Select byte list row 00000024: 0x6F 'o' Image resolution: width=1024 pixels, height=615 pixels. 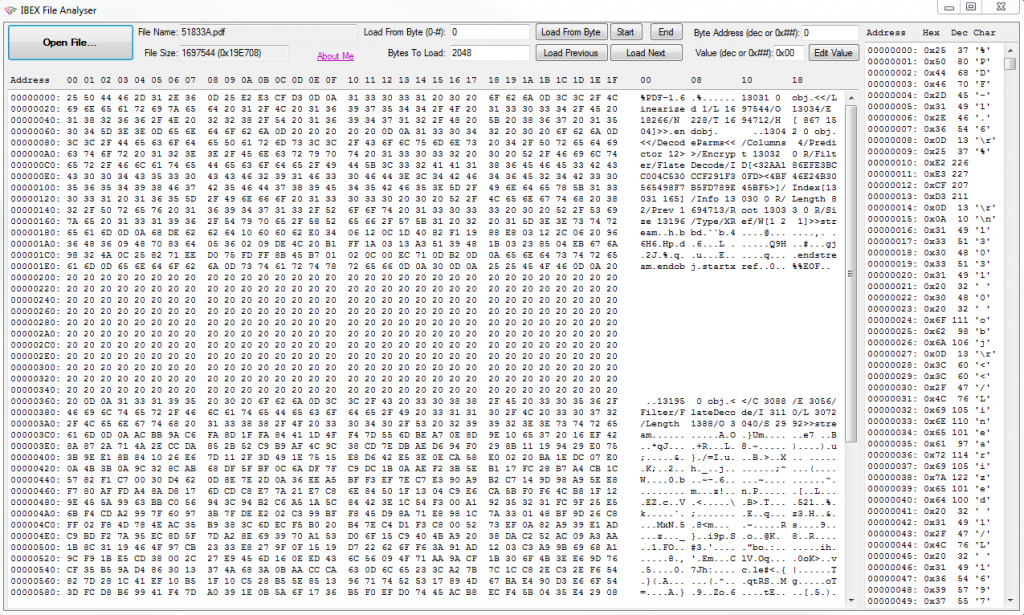930,320
